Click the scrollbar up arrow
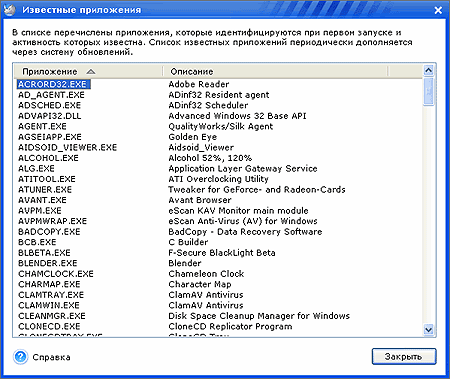 coord(428,70)
